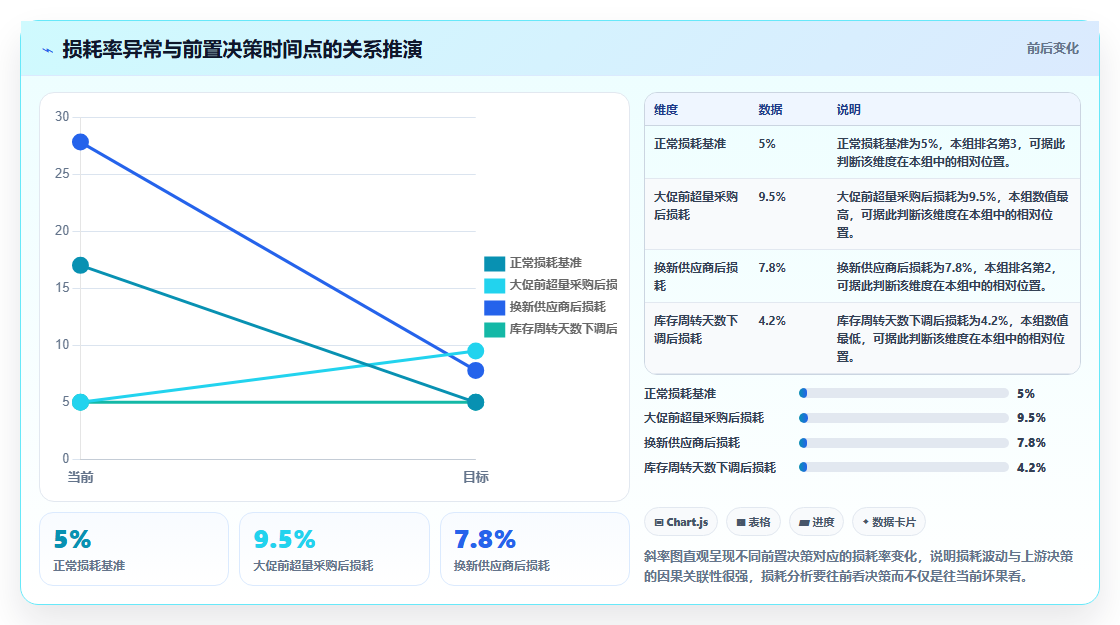Click the 目标 x-axis label
Viewport: 1120px width, 625px height.
476,477
